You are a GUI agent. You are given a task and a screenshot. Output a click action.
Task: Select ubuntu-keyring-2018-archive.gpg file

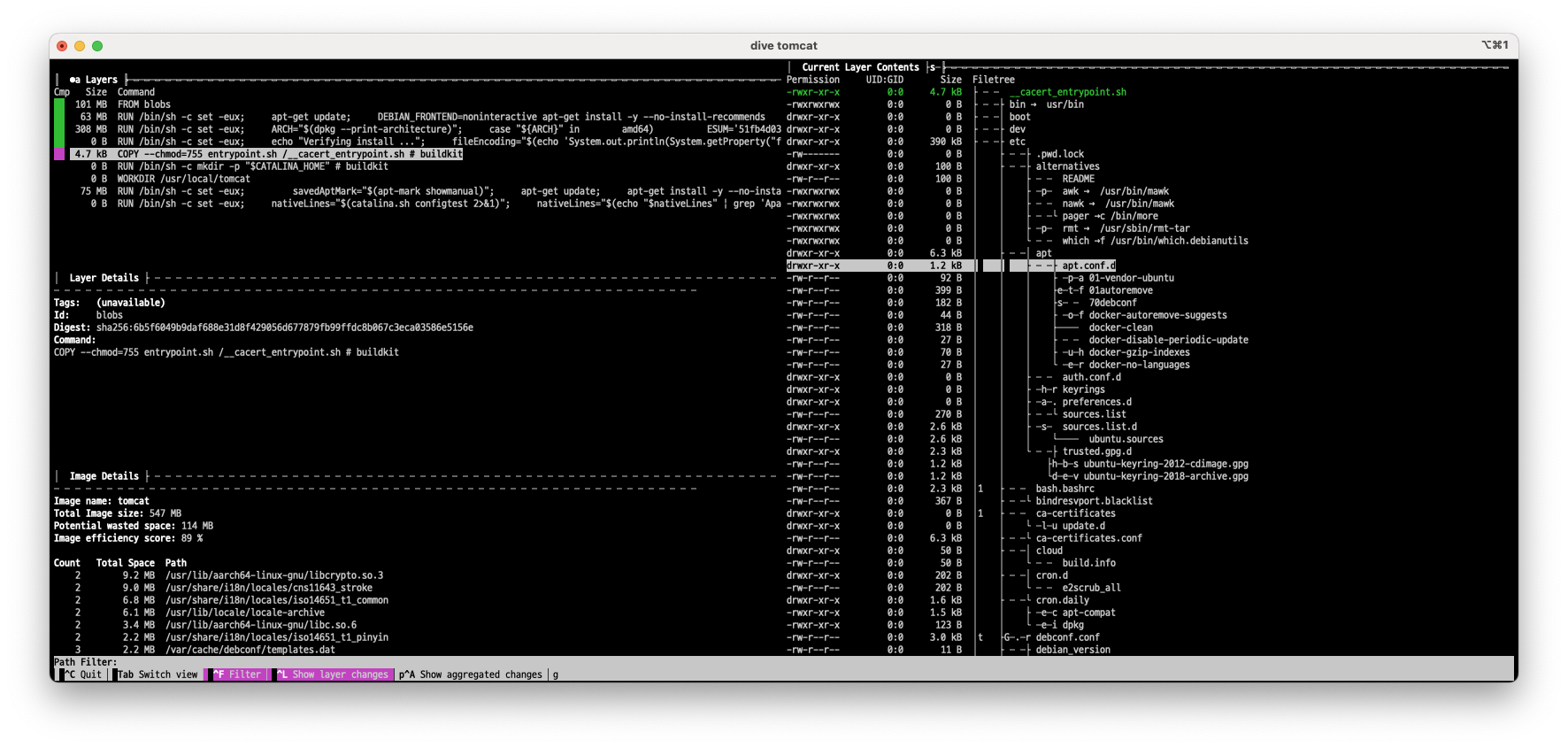[1166, 476]
